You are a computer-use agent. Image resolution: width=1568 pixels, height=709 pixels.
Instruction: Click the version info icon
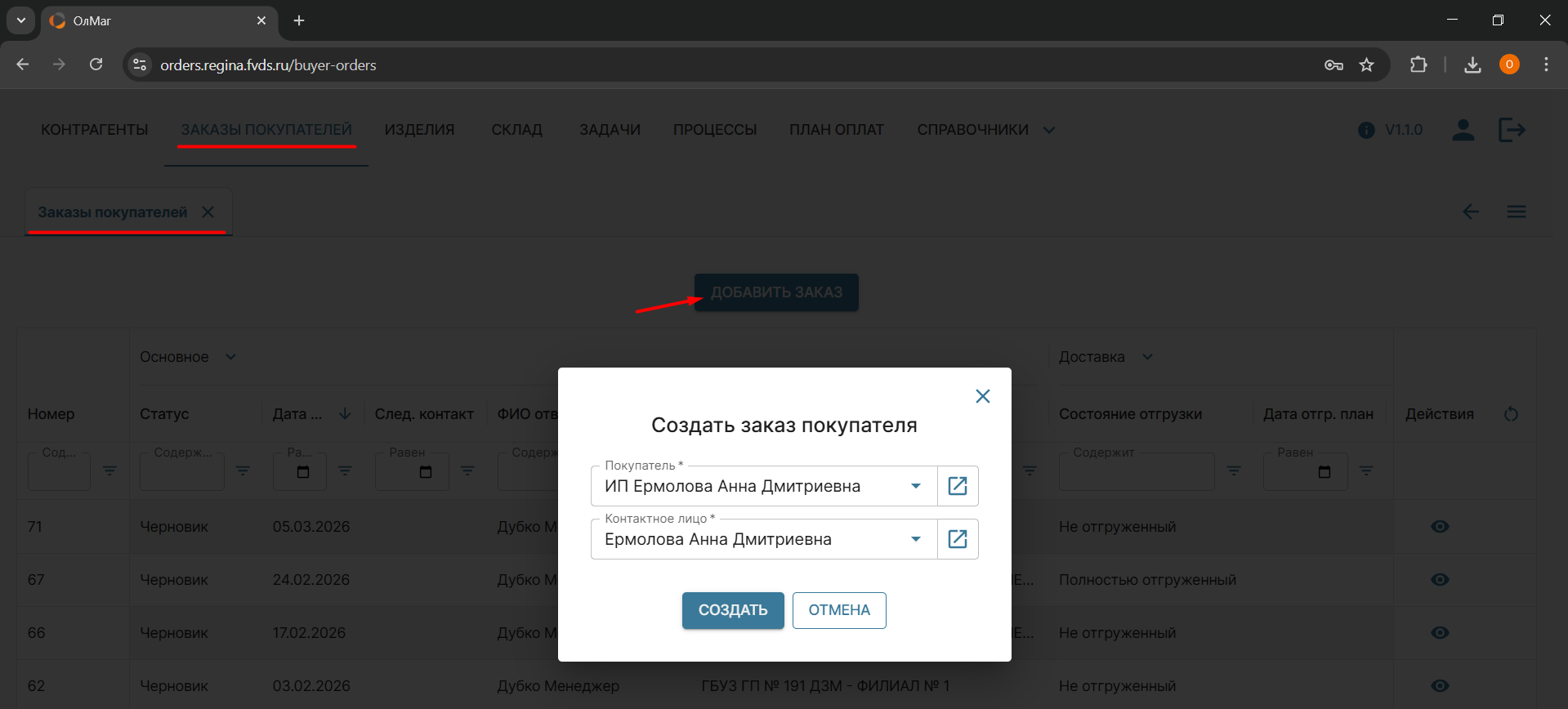pos(1366,131)
